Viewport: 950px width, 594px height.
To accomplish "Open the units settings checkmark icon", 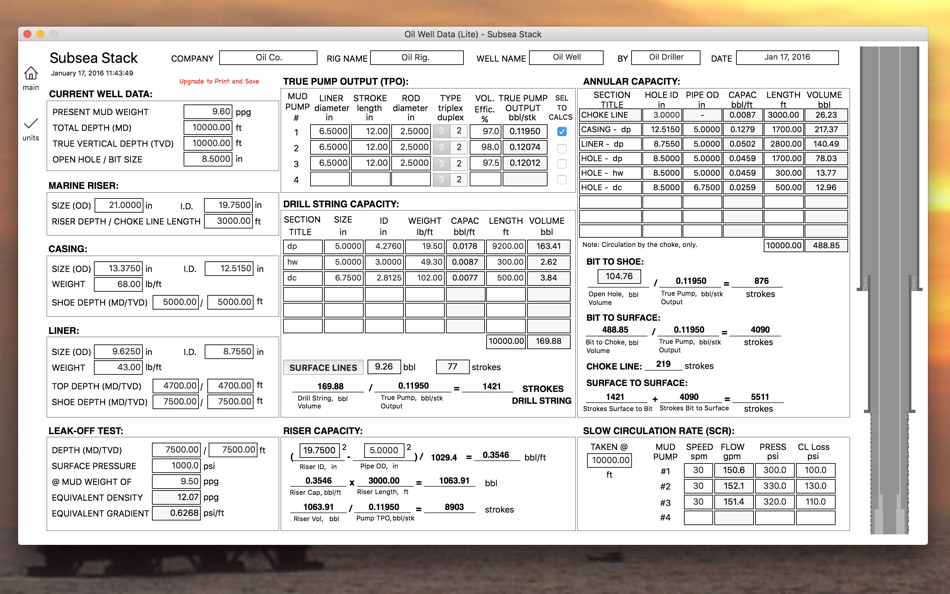I will click(31, 123).
